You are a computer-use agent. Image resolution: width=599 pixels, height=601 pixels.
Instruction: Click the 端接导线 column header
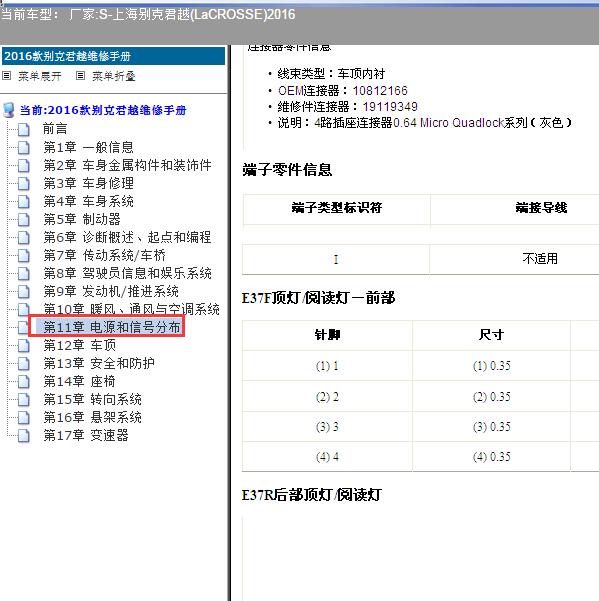click(541, 208)
